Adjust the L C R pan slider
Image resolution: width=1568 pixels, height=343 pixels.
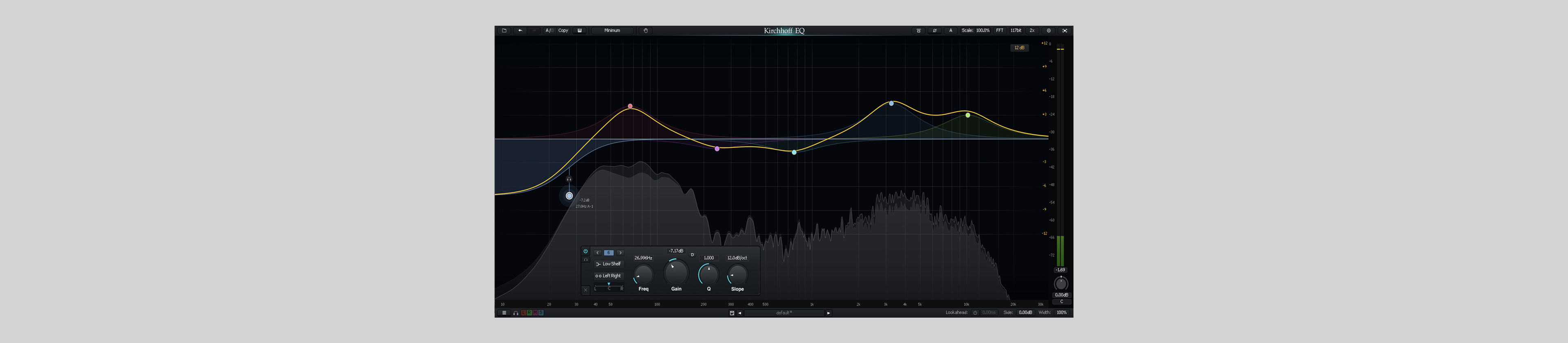click(x=609, y=287)
